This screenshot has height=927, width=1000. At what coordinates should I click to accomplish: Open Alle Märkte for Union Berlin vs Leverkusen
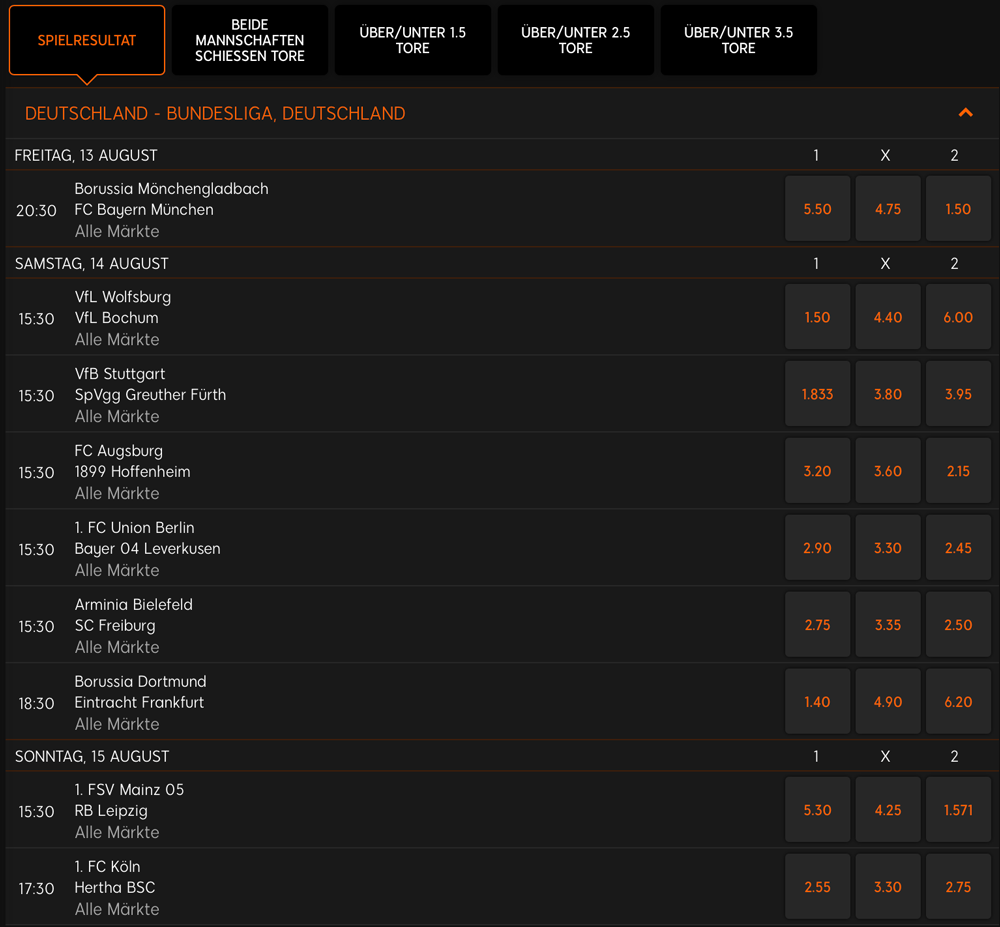[117, 571]
